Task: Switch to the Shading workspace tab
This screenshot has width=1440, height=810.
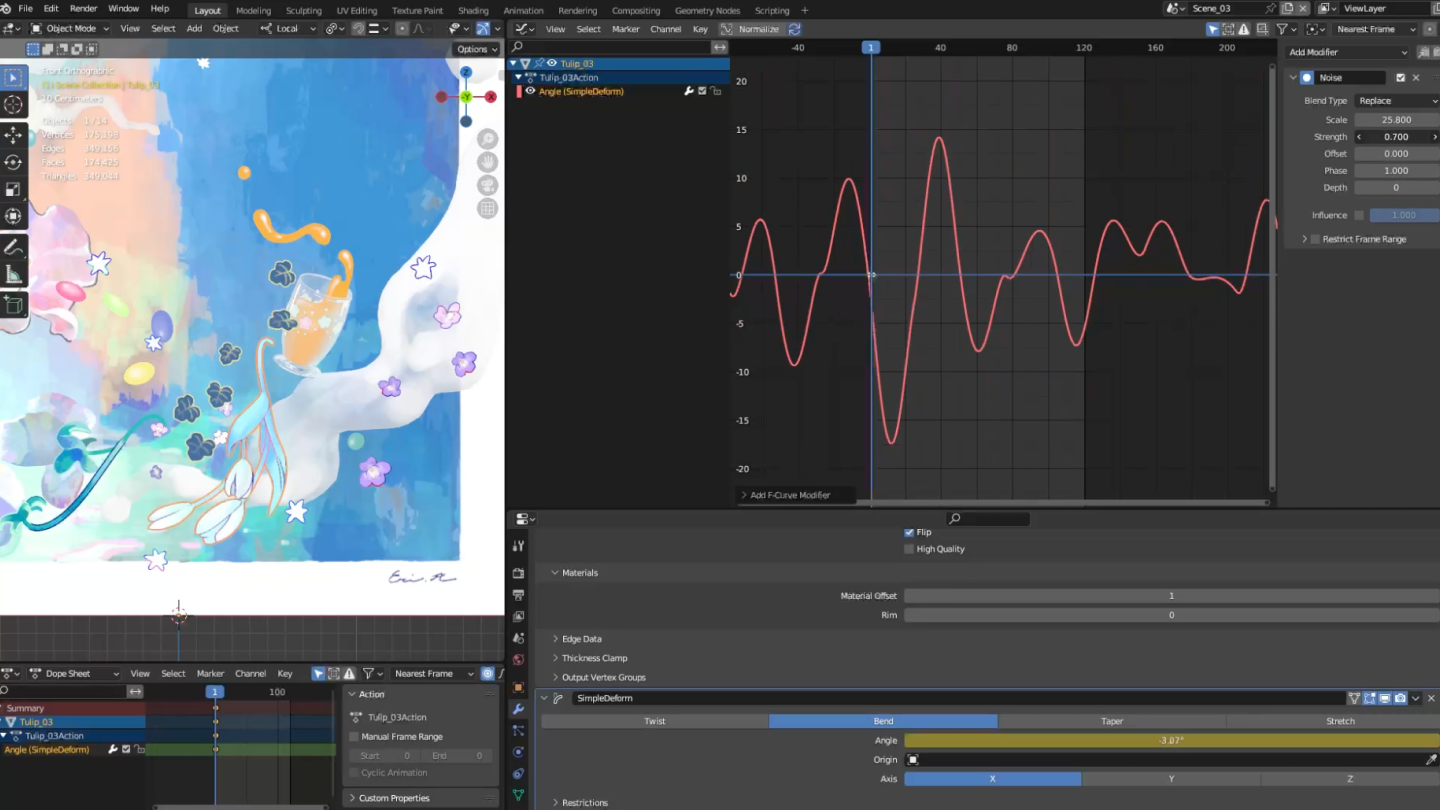Action: tap(473, 10)
